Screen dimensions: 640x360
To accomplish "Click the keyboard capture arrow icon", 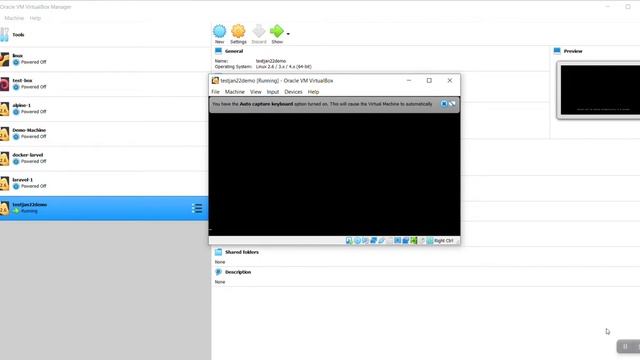I will point(430,241).
